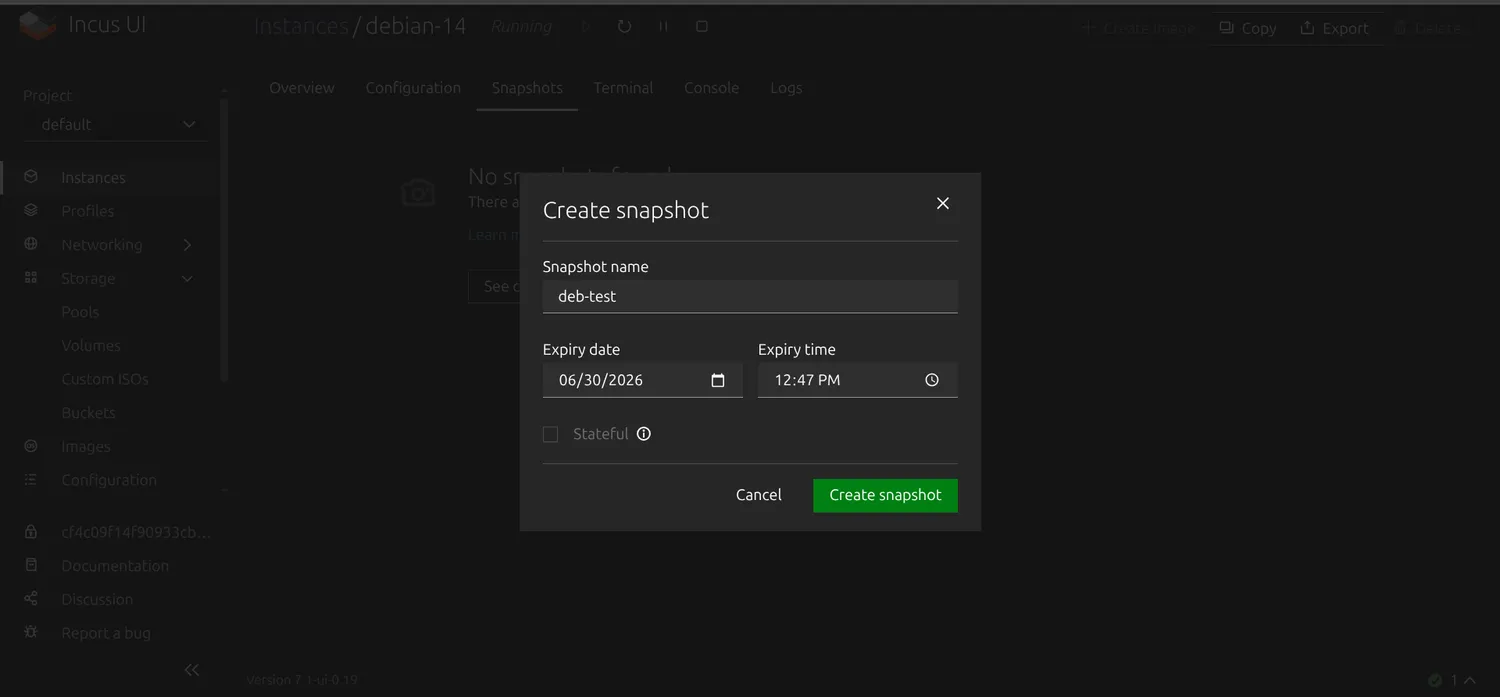Click the Networking globe icon

point(31,244)
